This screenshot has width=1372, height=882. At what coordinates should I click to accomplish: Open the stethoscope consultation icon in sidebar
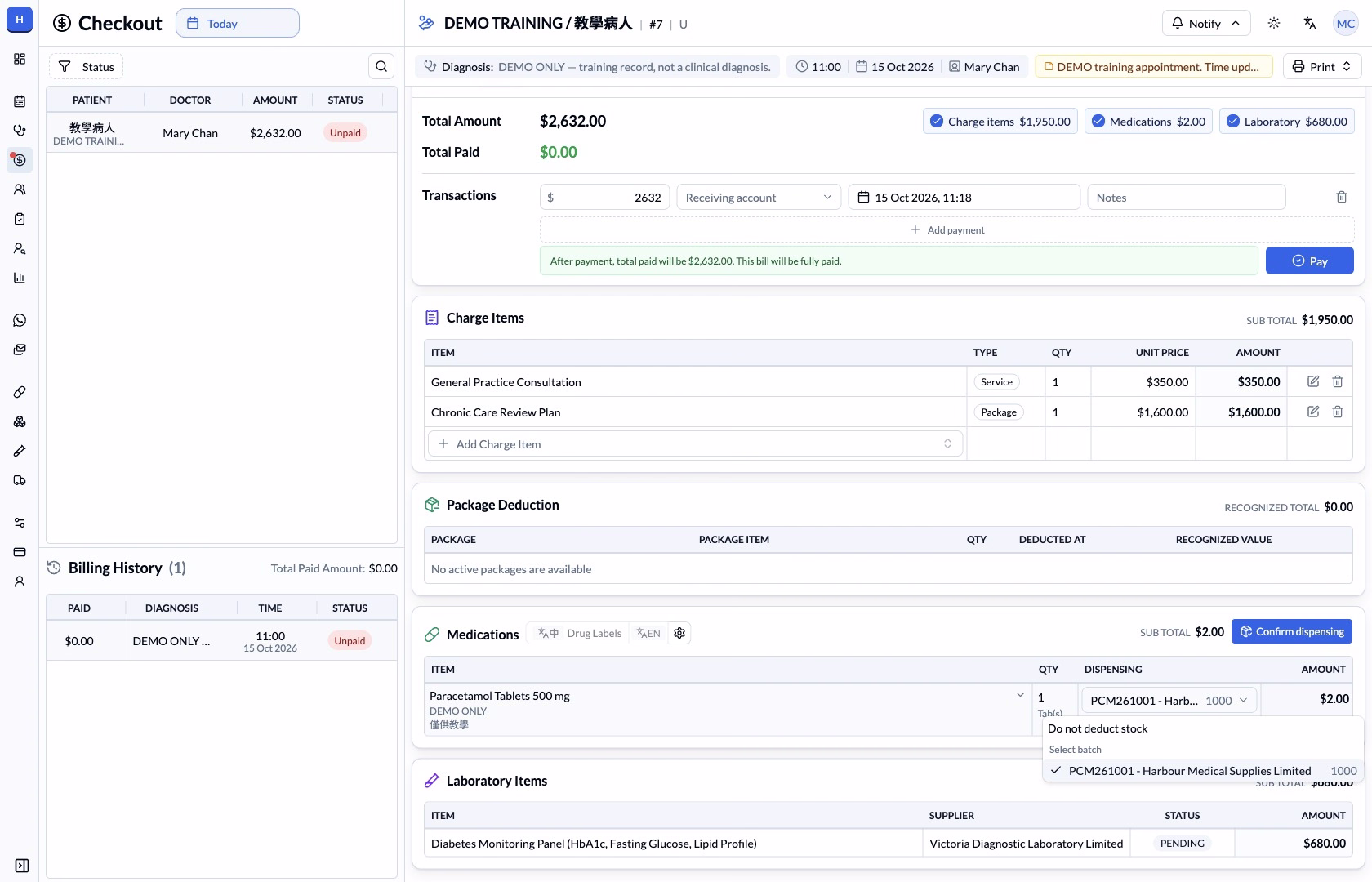20,131
